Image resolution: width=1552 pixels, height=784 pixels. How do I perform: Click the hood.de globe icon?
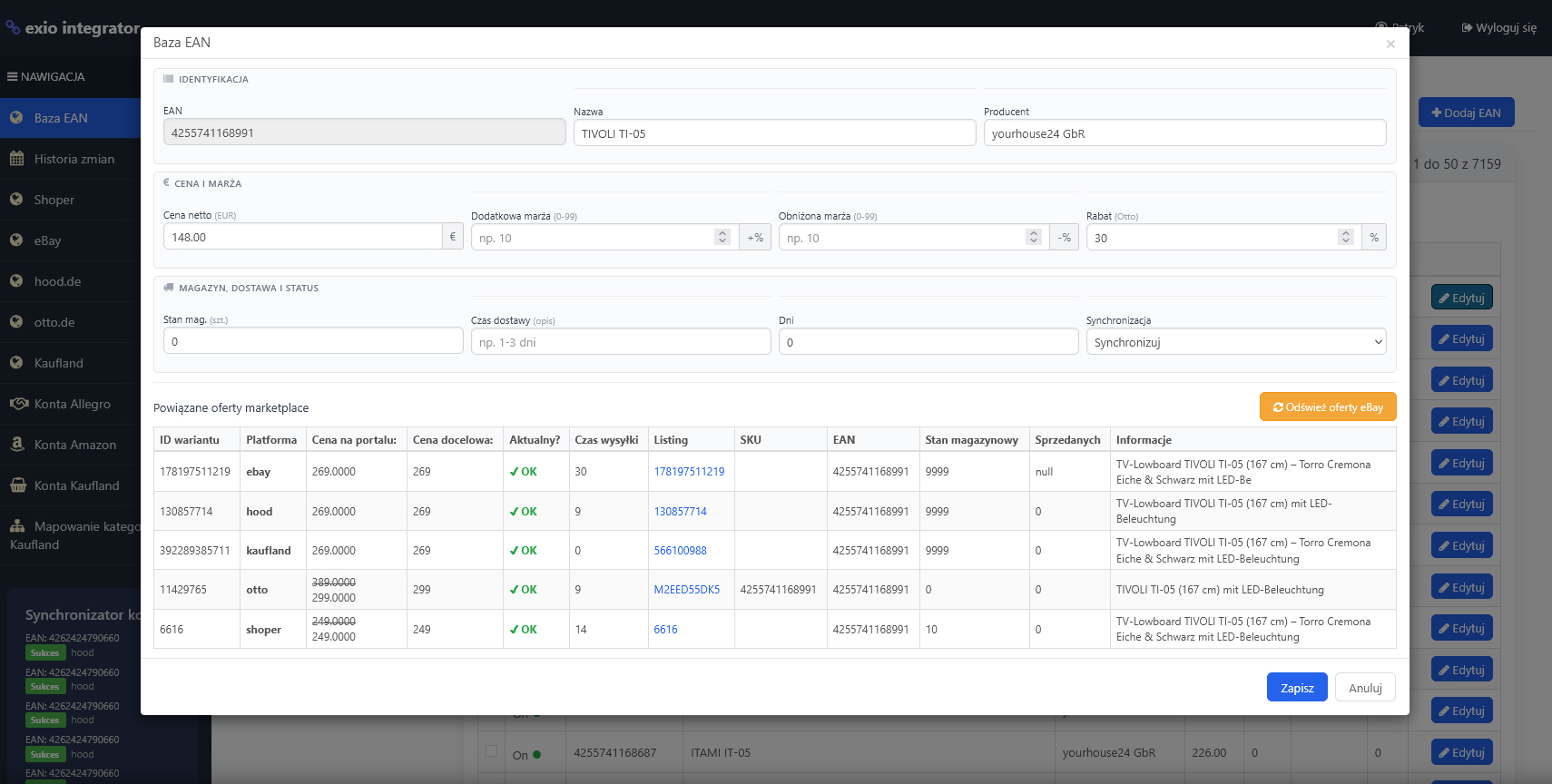[16, 281]
